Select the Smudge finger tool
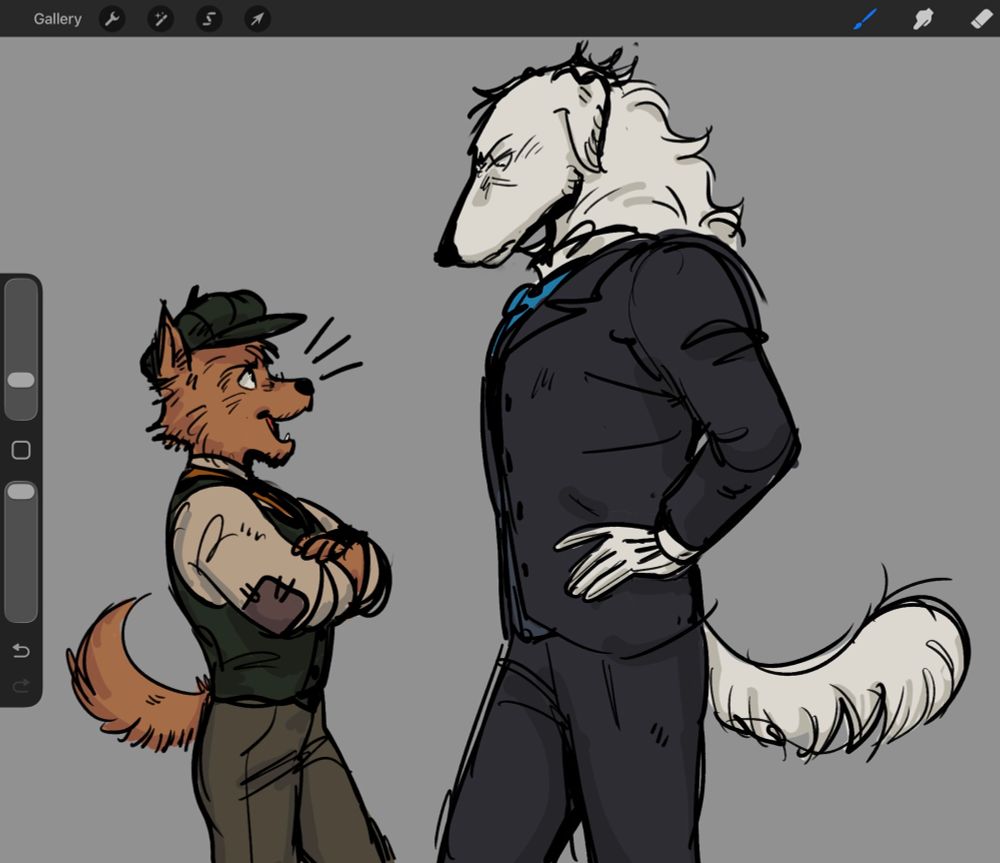 (x=923, y=19)
